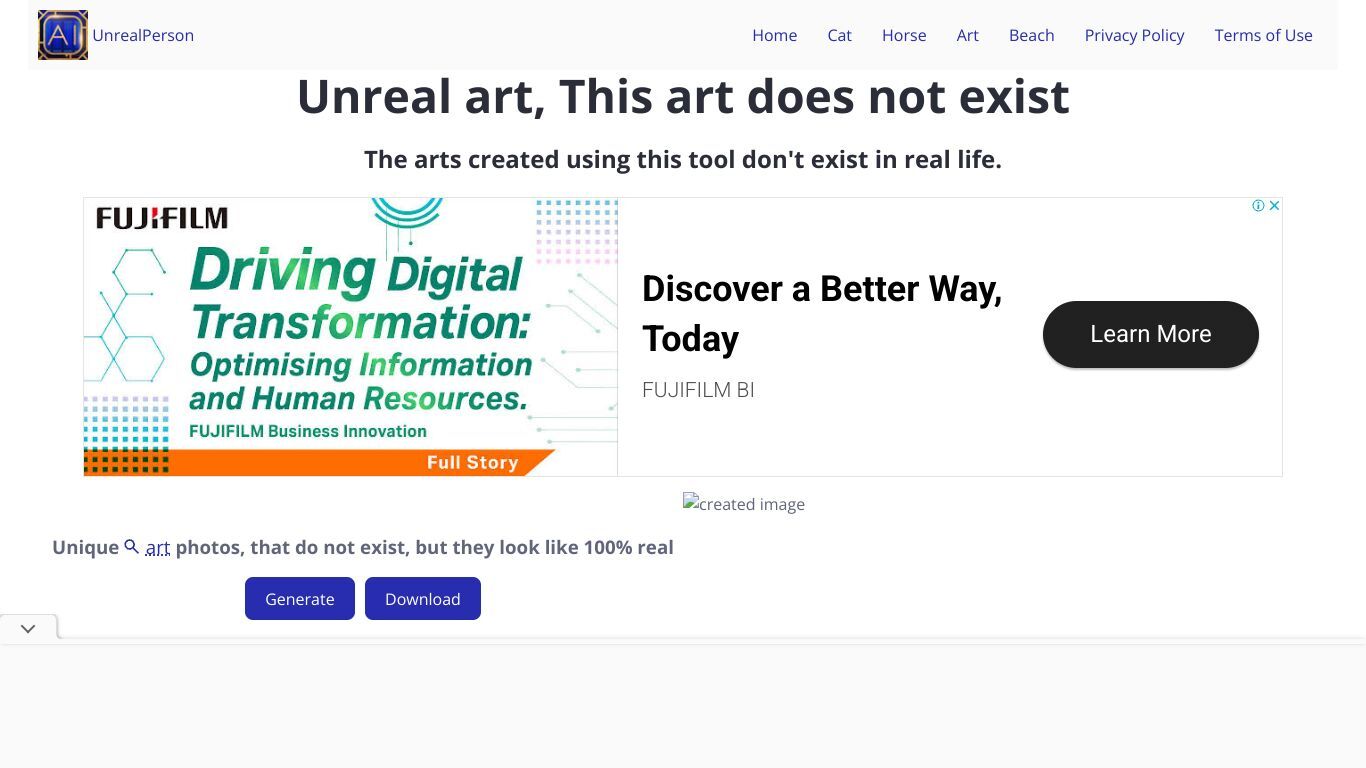Open the ad info icon

click(x=1258, y=206)
